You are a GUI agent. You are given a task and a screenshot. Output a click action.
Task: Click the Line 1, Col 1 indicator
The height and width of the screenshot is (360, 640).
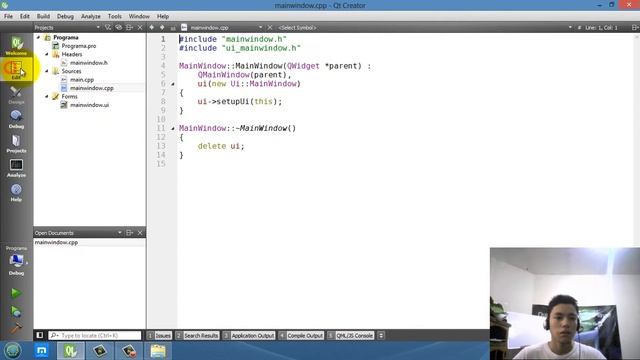click(601, 27)
